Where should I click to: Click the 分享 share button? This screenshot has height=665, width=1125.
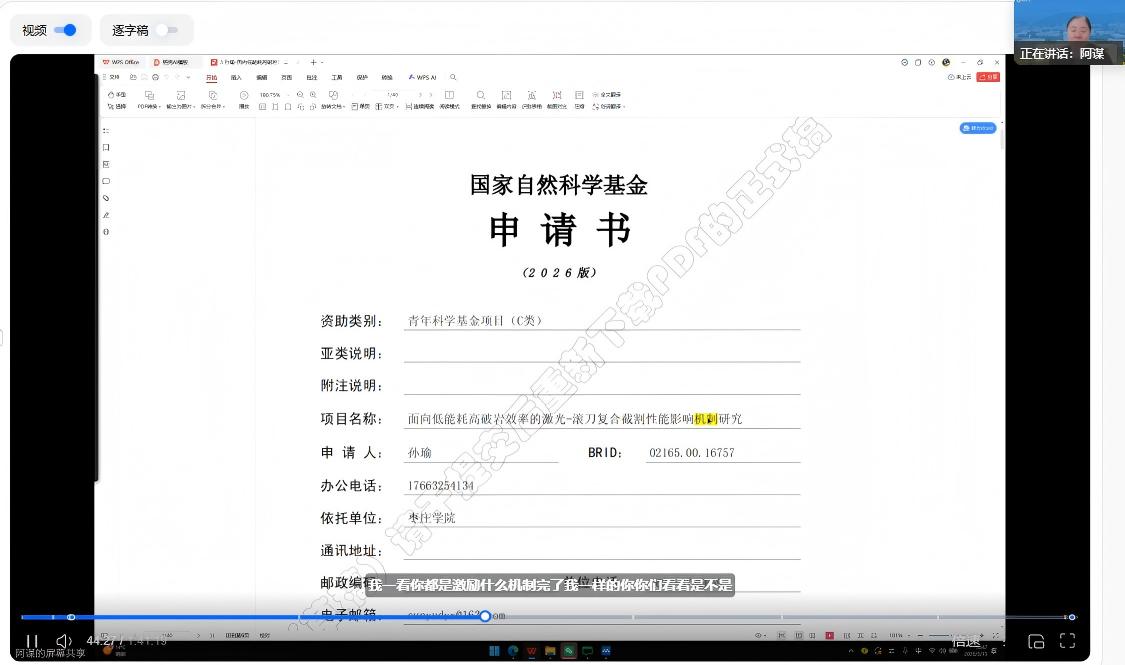tap(988, 77)
